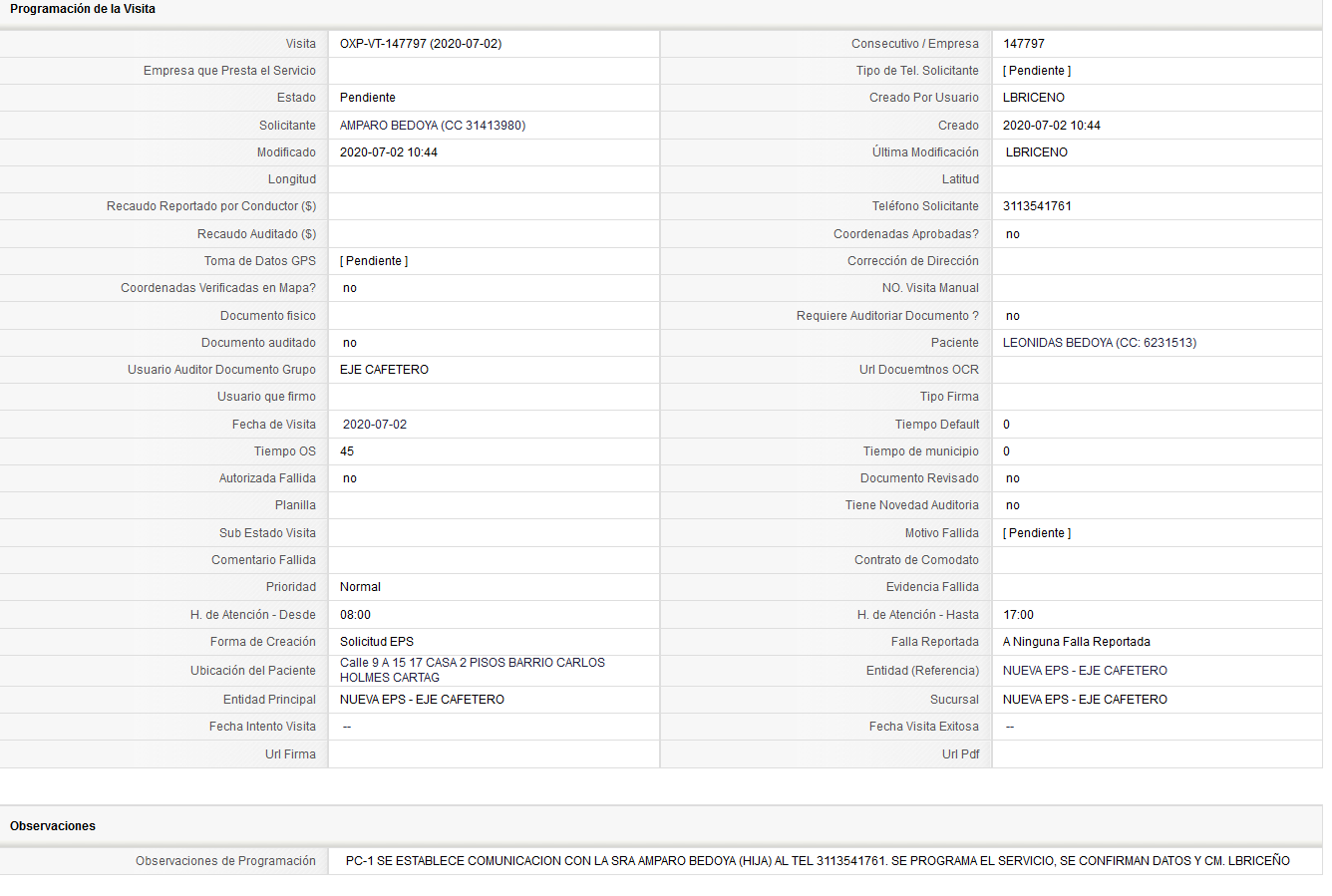The height and width of the screenshot is (896, 1332).
Task: Click the 'Usuario que firmo' label
Action: (x=266, y=397)
